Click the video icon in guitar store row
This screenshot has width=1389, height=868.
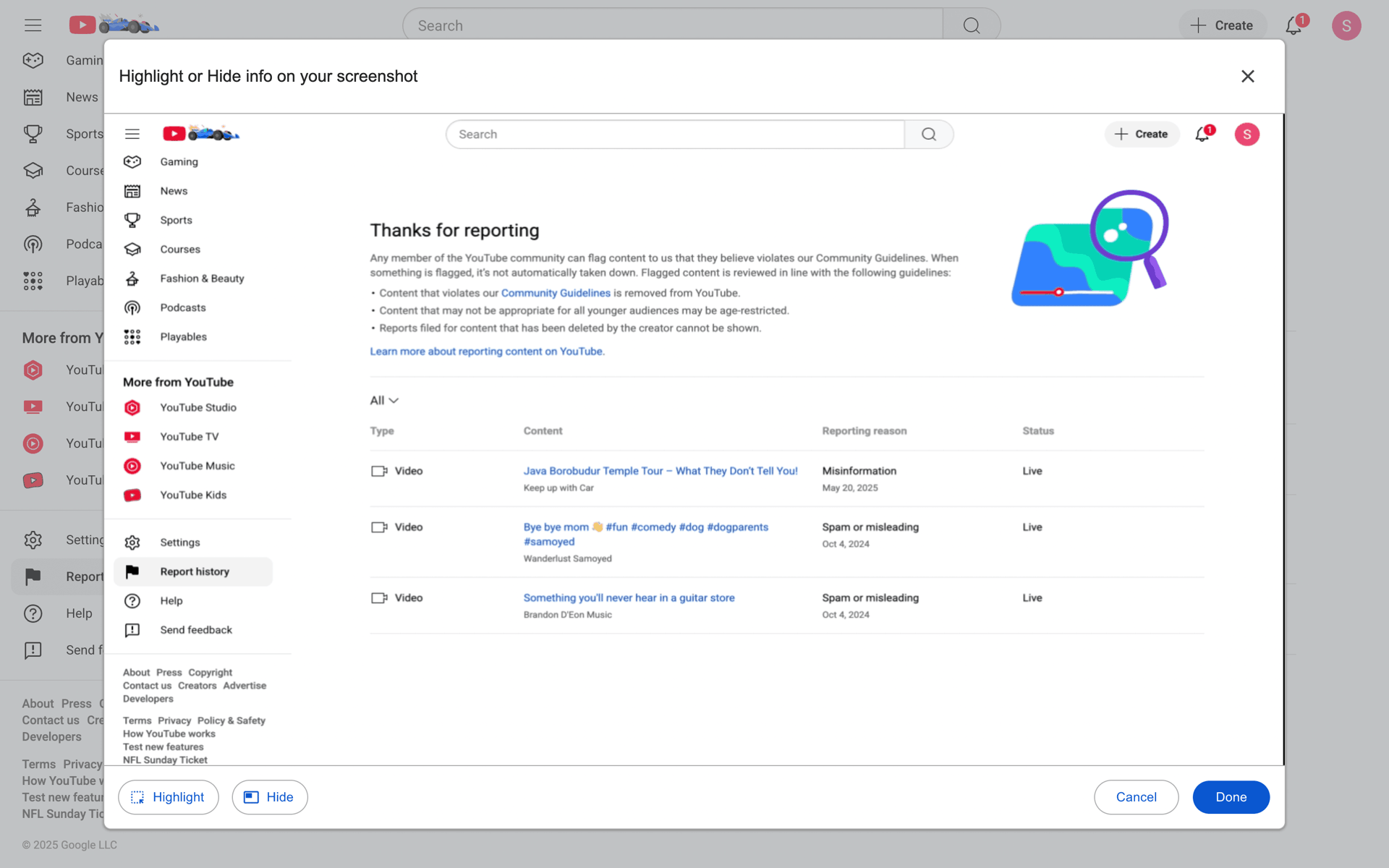[379, 598]
